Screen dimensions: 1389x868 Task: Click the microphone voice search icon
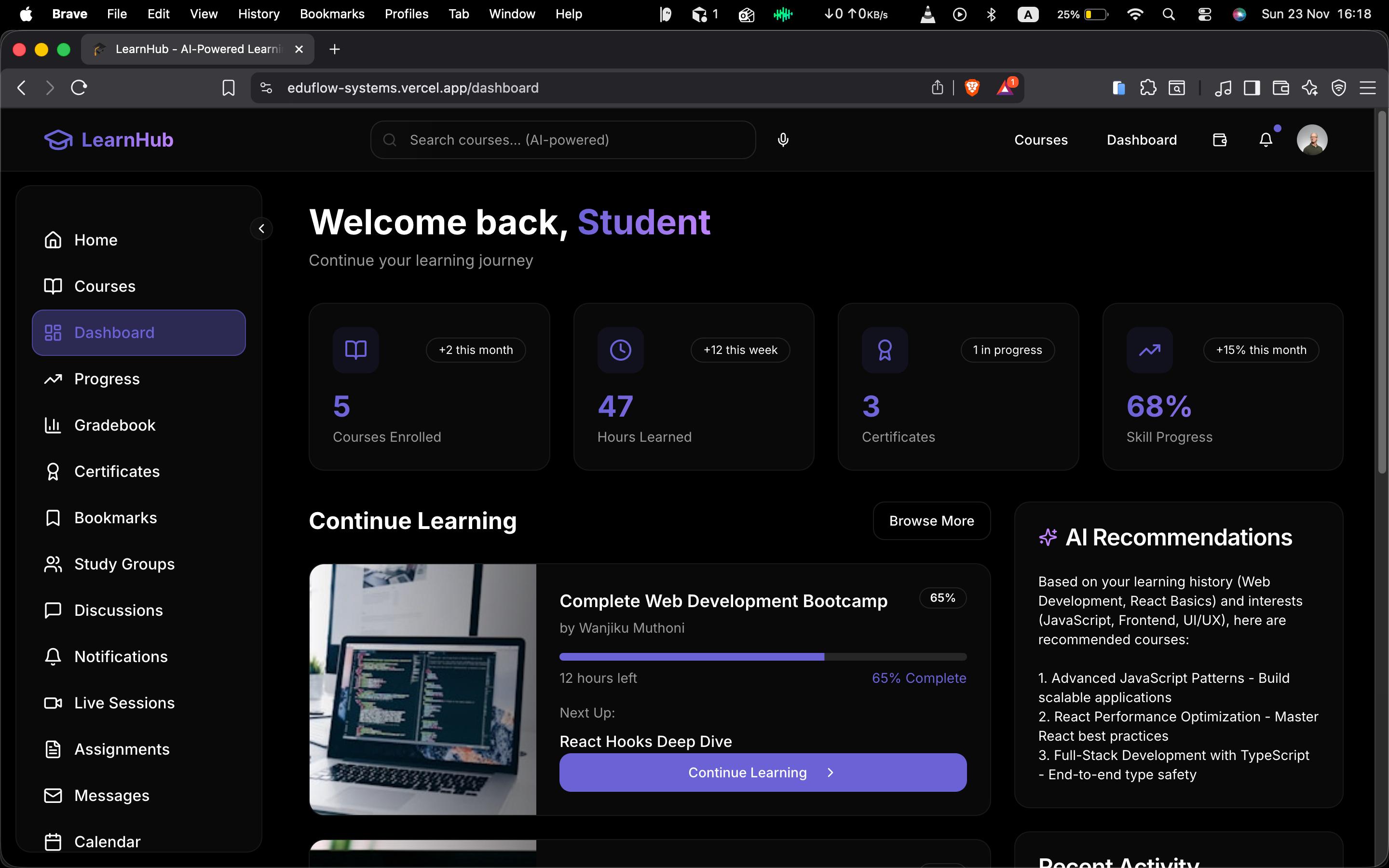click(783, 139)
